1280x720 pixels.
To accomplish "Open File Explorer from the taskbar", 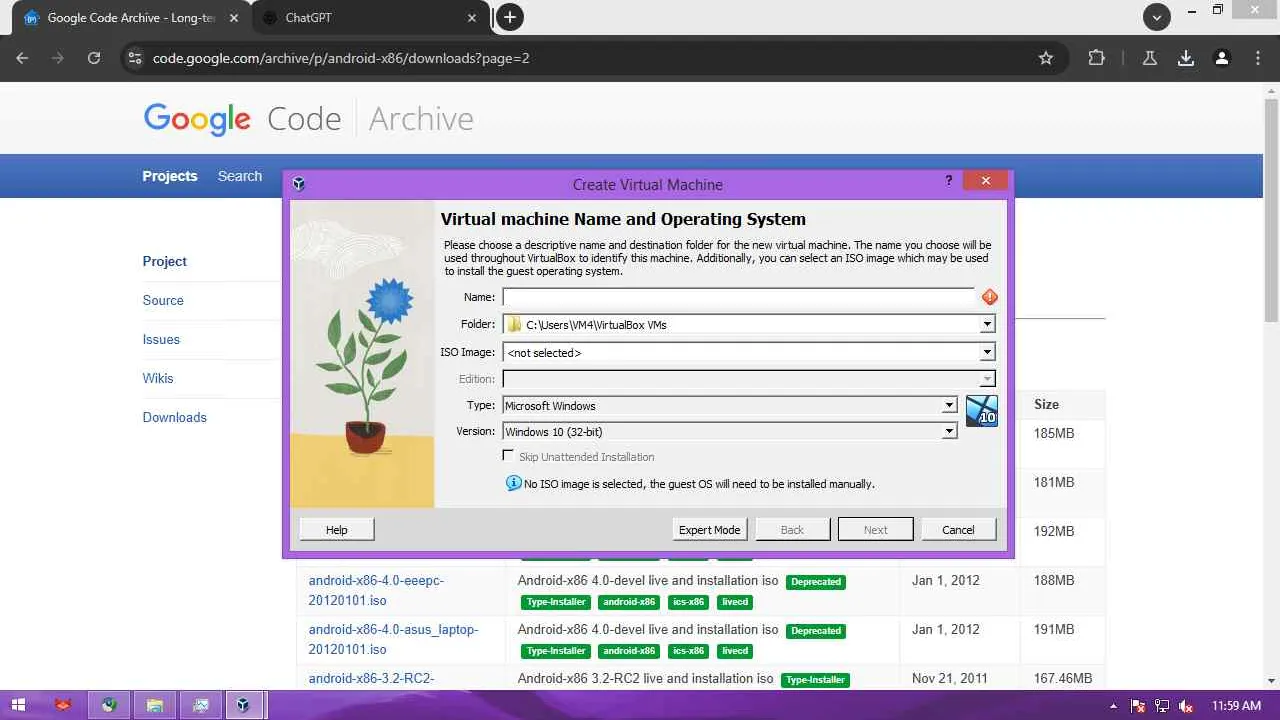I will (155, 705).
